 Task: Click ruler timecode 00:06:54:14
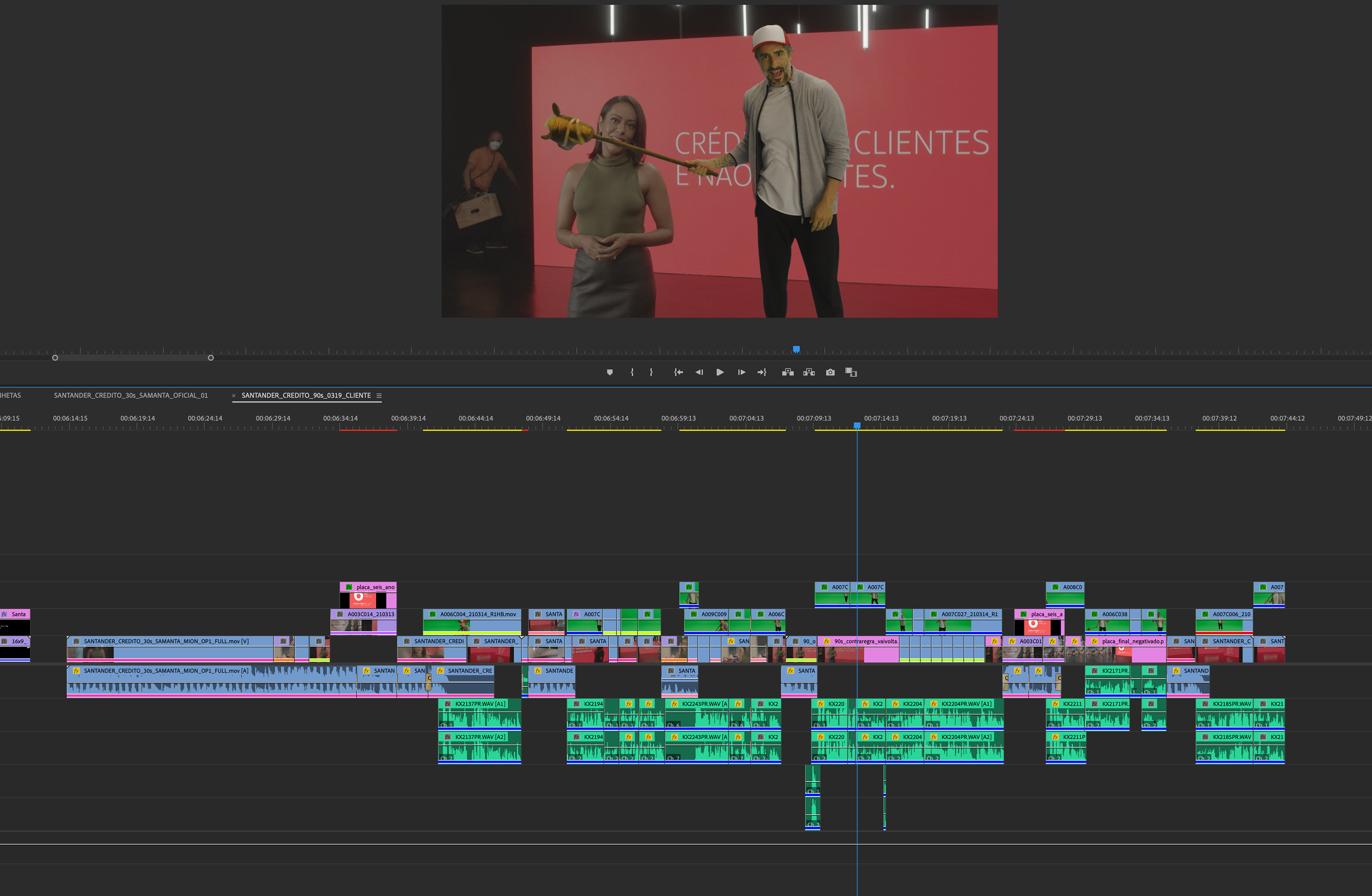[x=611, y=419]
